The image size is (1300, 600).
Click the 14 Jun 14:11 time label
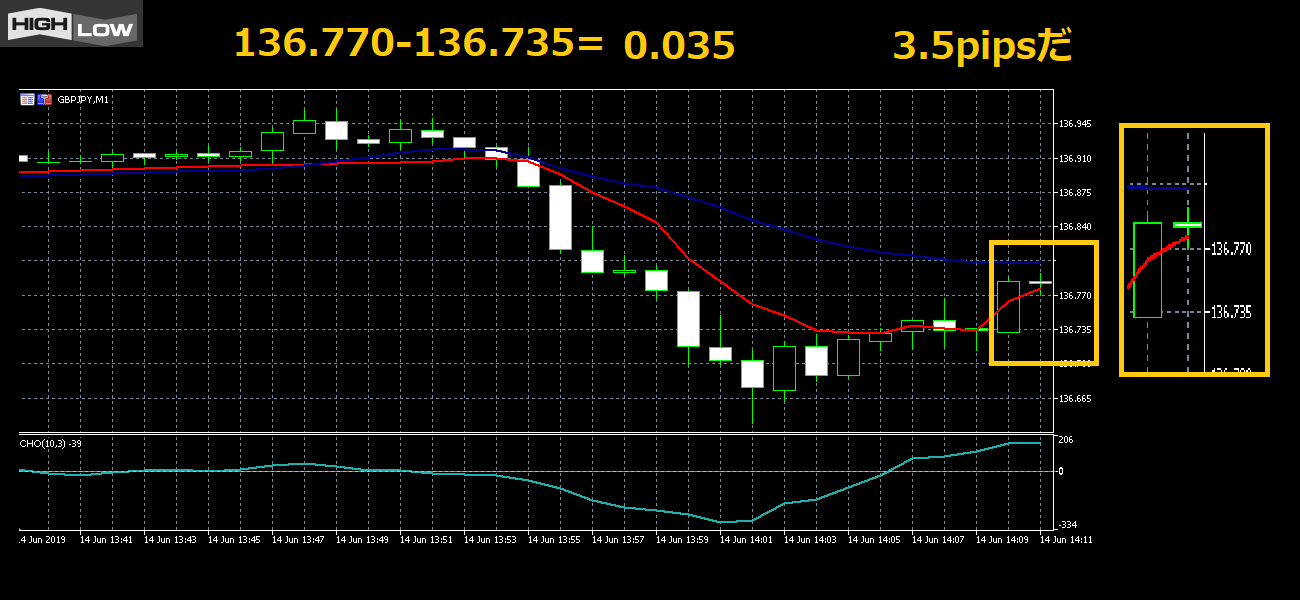click(x=1067, y=539)
